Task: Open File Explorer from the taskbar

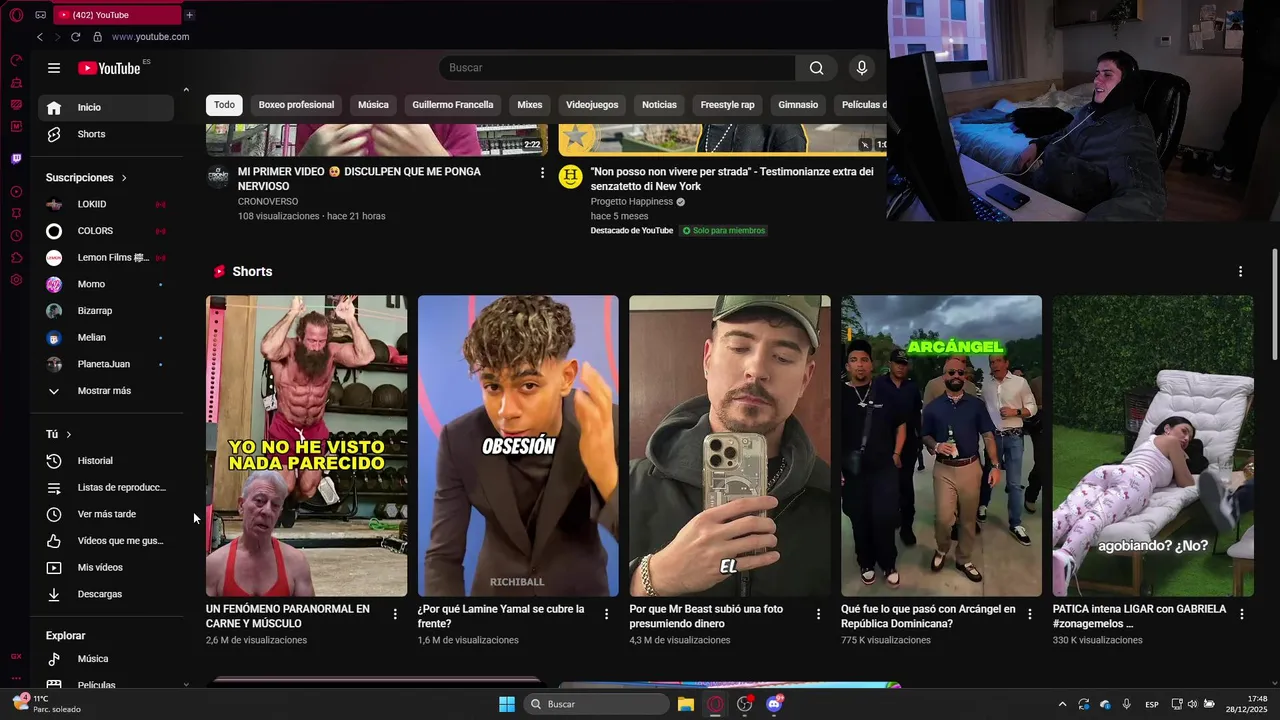Action: 686,704
